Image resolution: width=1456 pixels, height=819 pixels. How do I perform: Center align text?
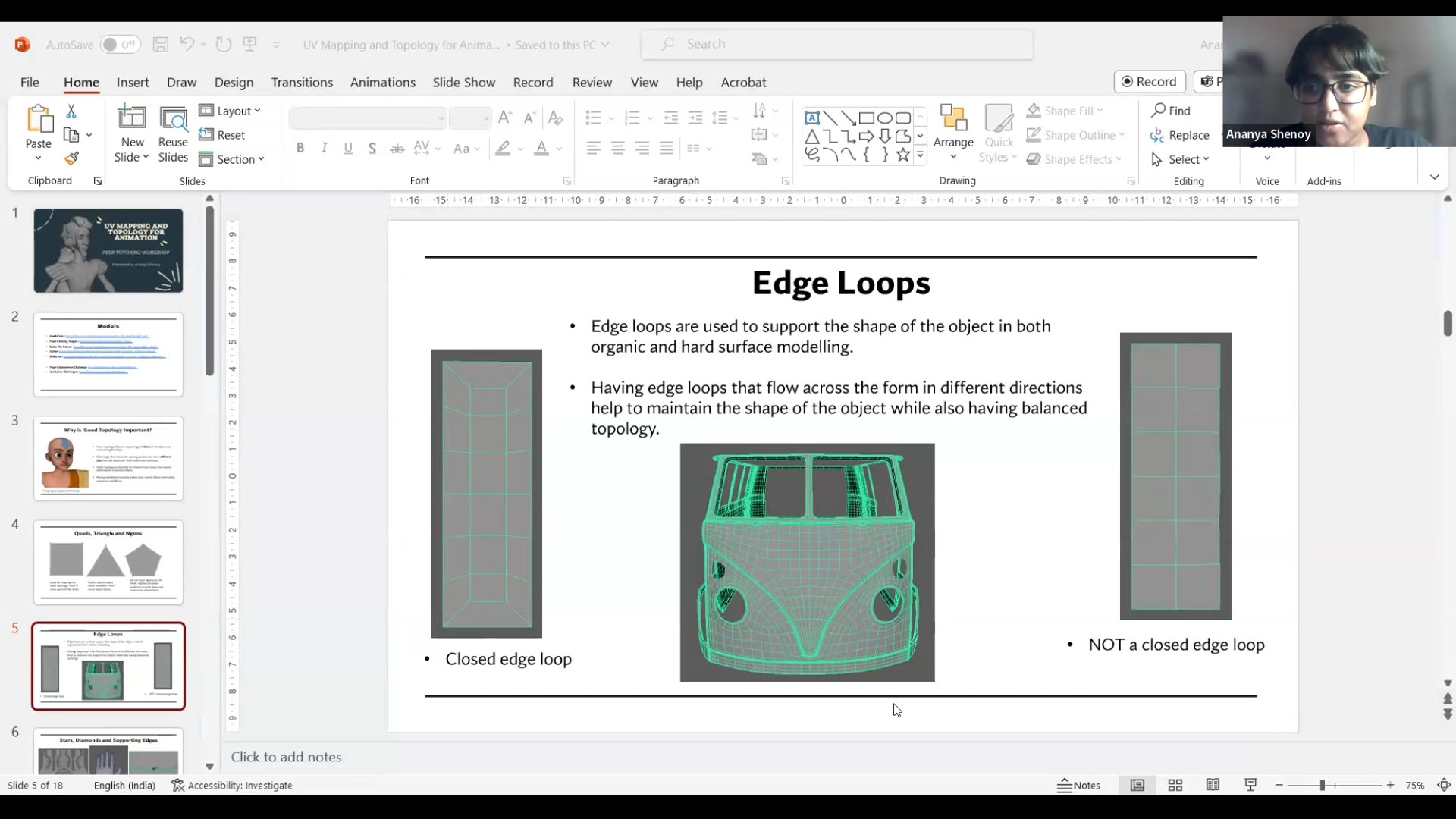pos(618,149)
